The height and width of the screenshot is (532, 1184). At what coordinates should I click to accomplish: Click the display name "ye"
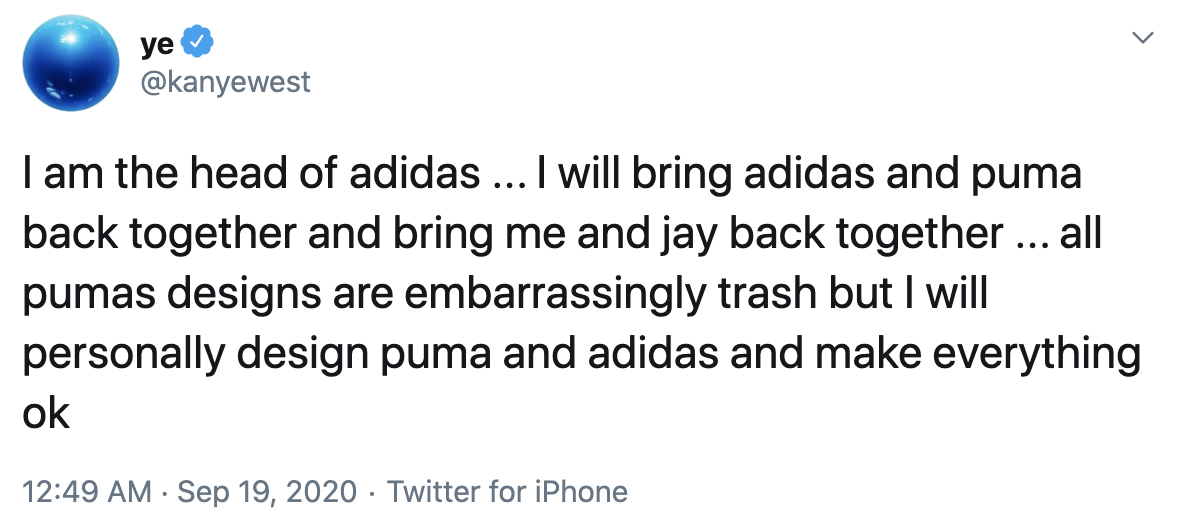pos(158,44)
